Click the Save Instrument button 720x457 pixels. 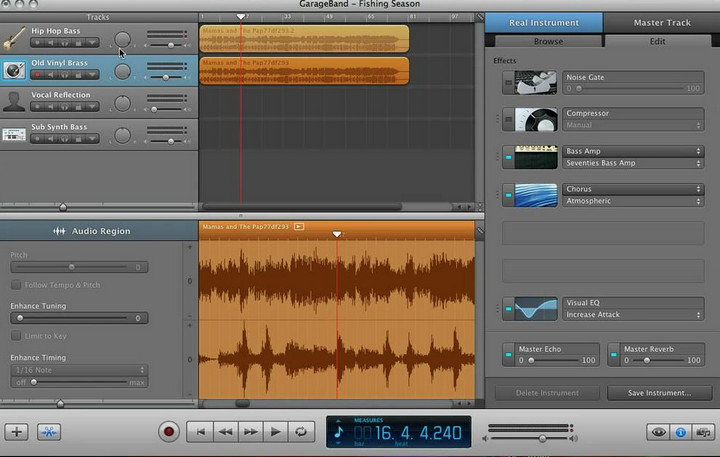(x=660, y=393)
